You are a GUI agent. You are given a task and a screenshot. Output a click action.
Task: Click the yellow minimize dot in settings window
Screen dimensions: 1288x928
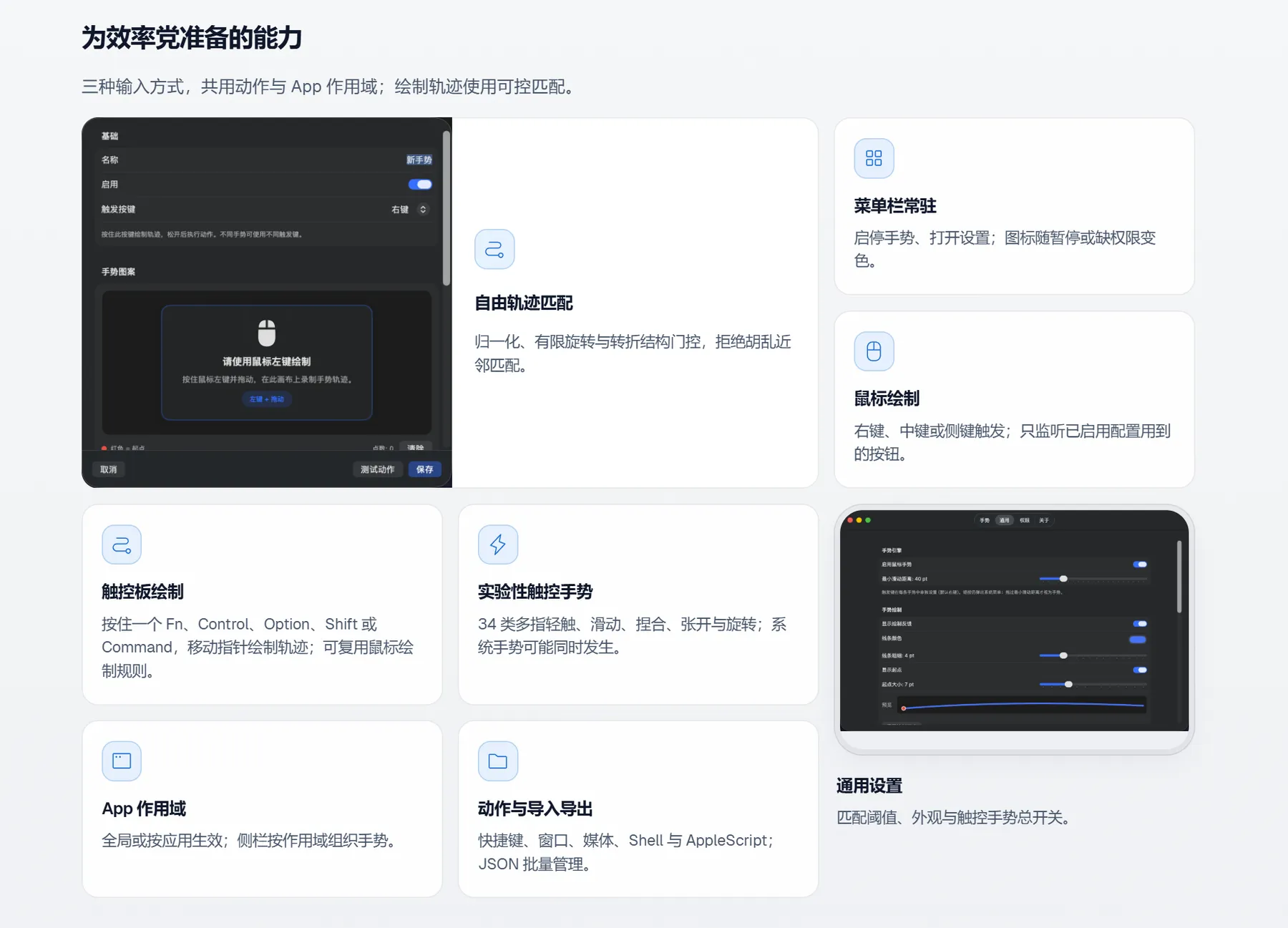pos(859,520)
